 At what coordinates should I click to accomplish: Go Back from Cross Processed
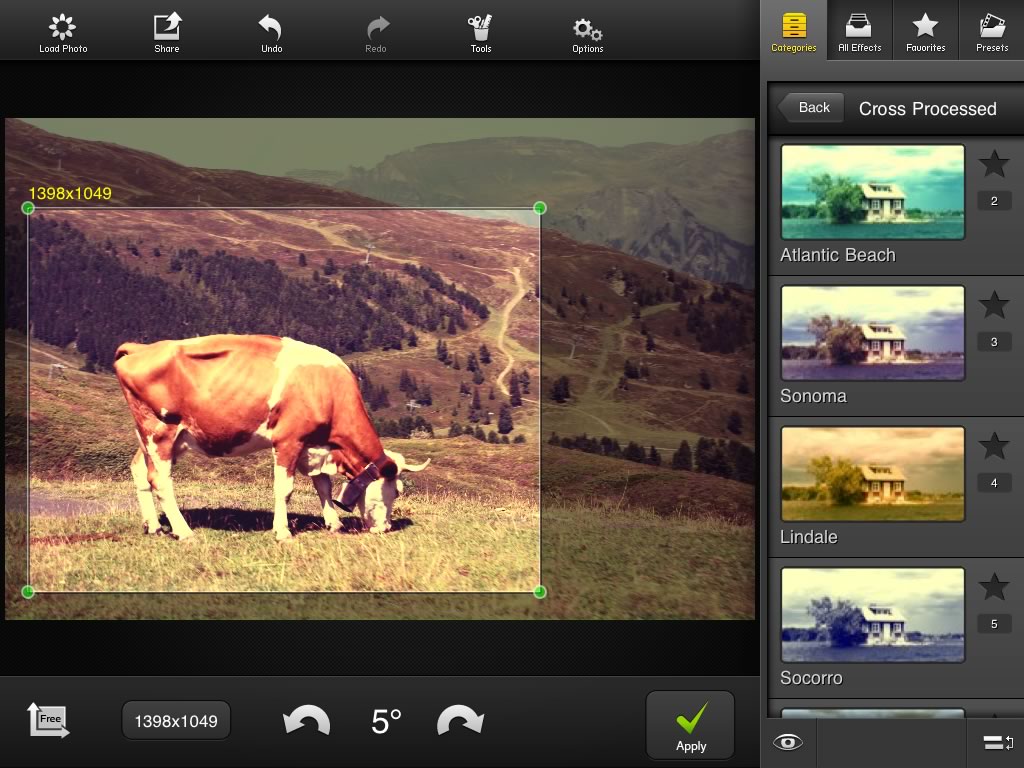(810, 108)
